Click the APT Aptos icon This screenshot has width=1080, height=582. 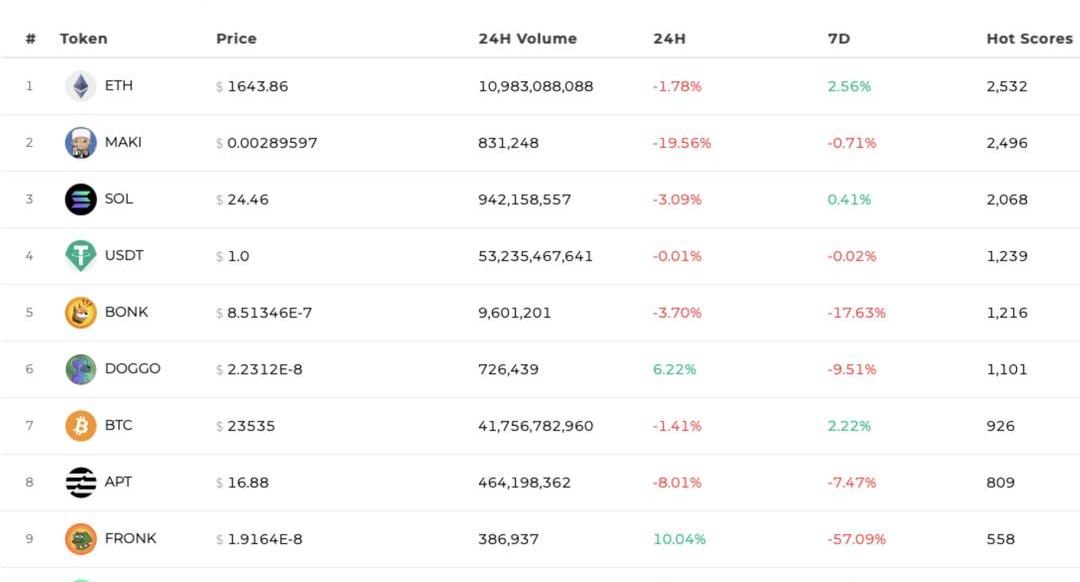(81, 482)
